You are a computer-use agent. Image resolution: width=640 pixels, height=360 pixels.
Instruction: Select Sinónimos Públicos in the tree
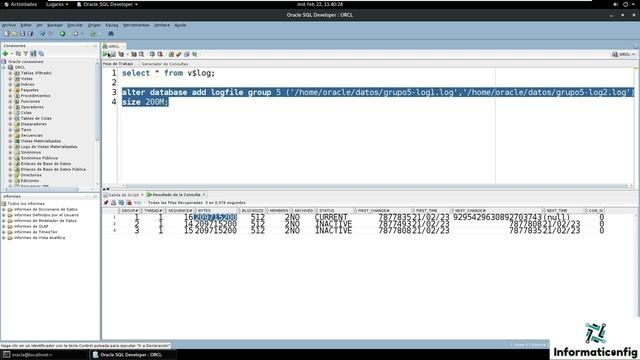coord(39,158)
